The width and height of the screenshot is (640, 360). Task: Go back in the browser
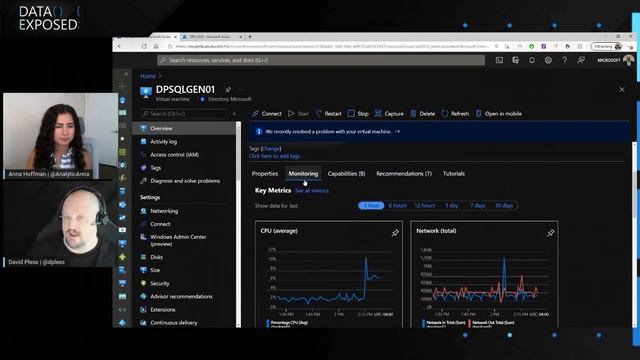(x=119, y=47)
